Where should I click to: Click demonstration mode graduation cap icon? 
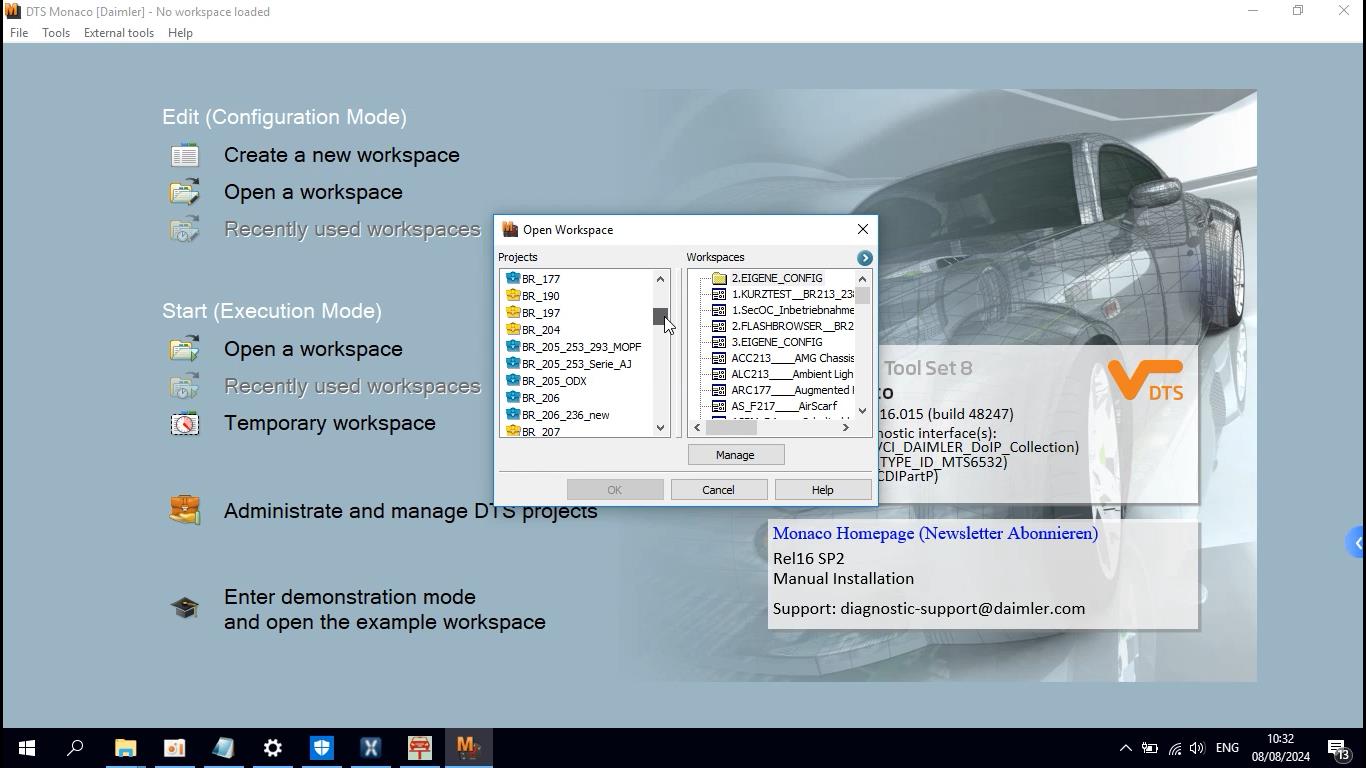click(x=185, y=608)
